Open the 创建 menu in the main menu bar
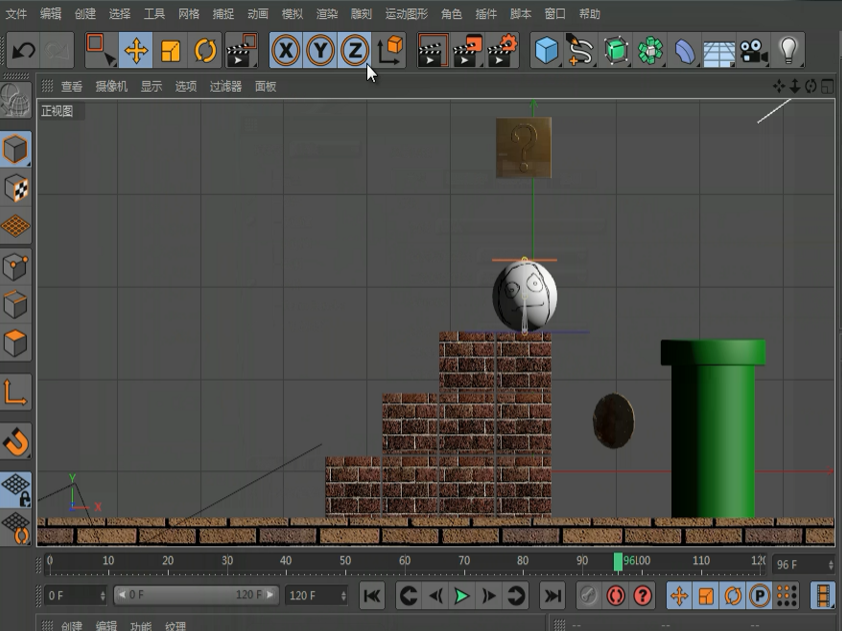The height and width of the screenshot is (631, 842). pos(85,14)
